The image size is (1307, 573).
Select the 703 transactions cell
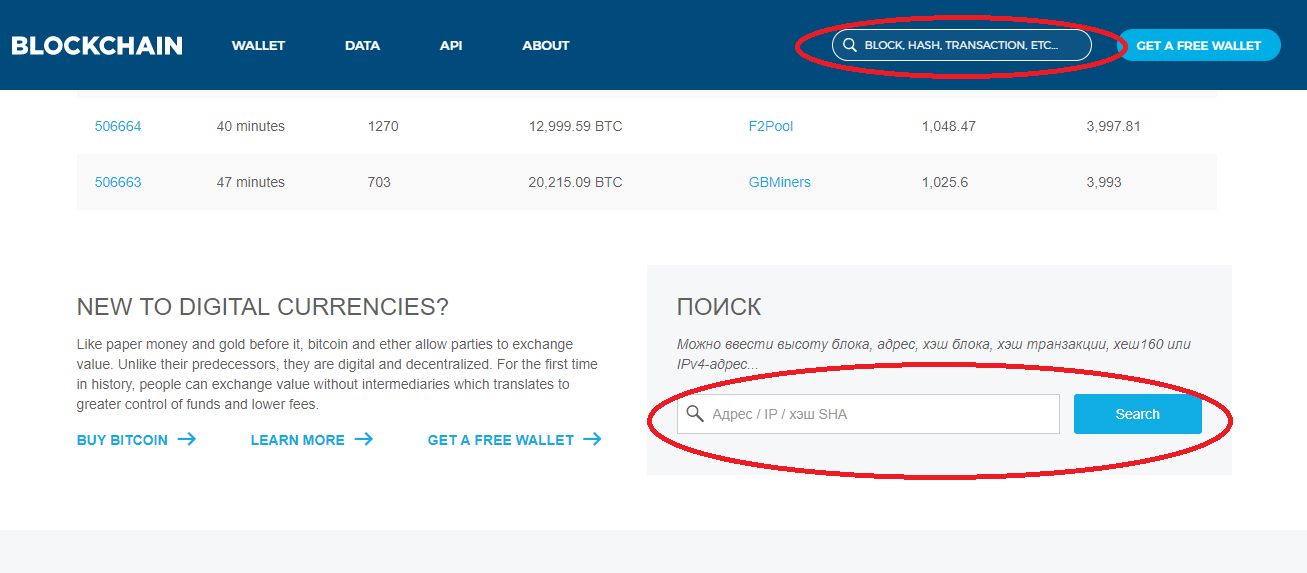(x=379, y=182)
